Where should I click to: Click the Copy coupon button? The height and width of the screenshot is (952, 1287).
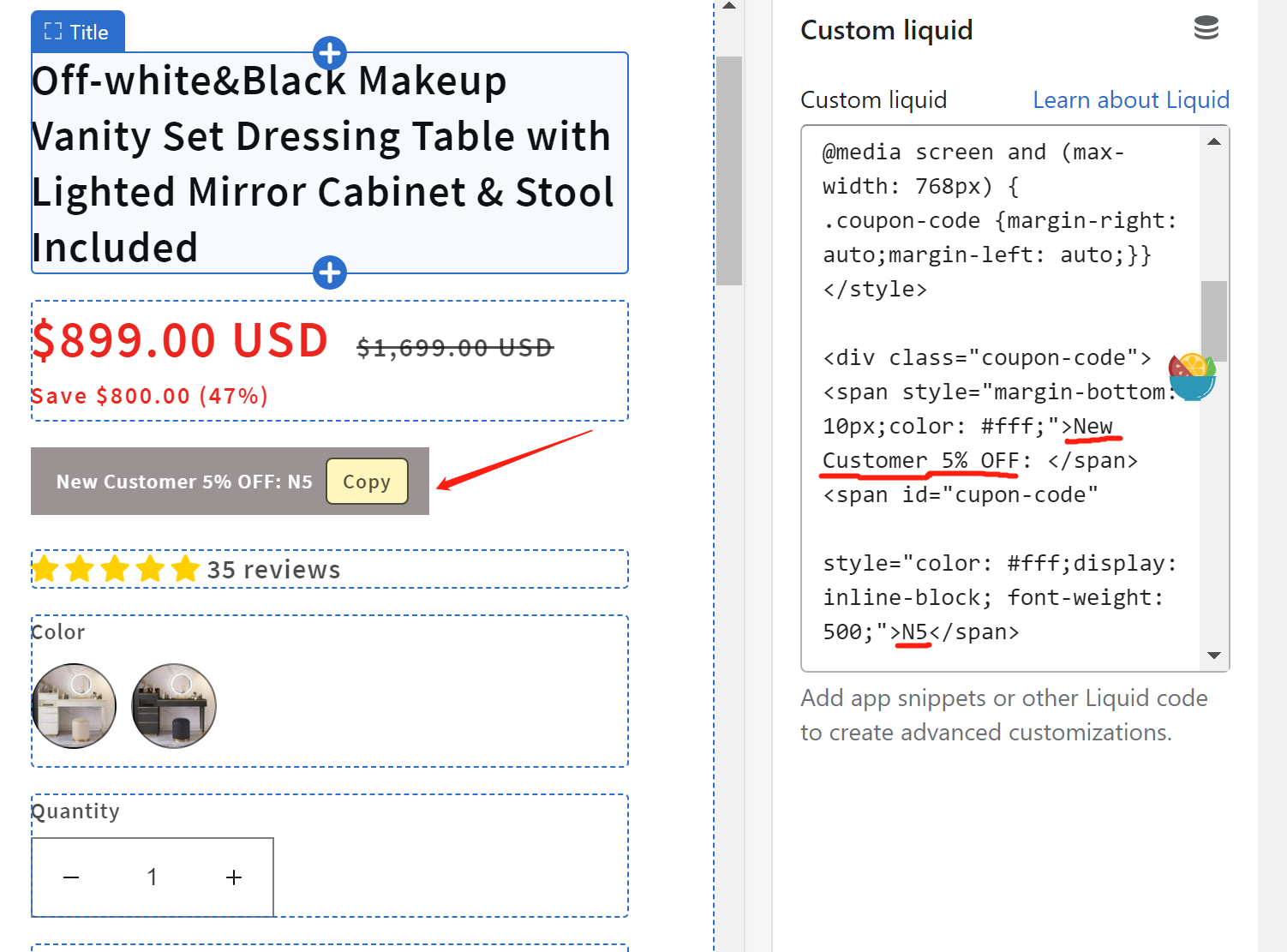coord(367,482)
